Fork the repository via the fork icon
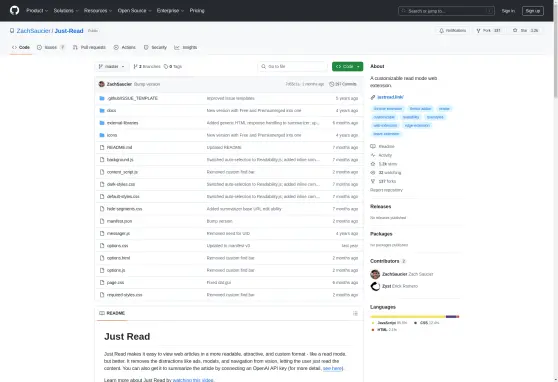The height and width of the screenshot is (382, 558). (478, 31)
